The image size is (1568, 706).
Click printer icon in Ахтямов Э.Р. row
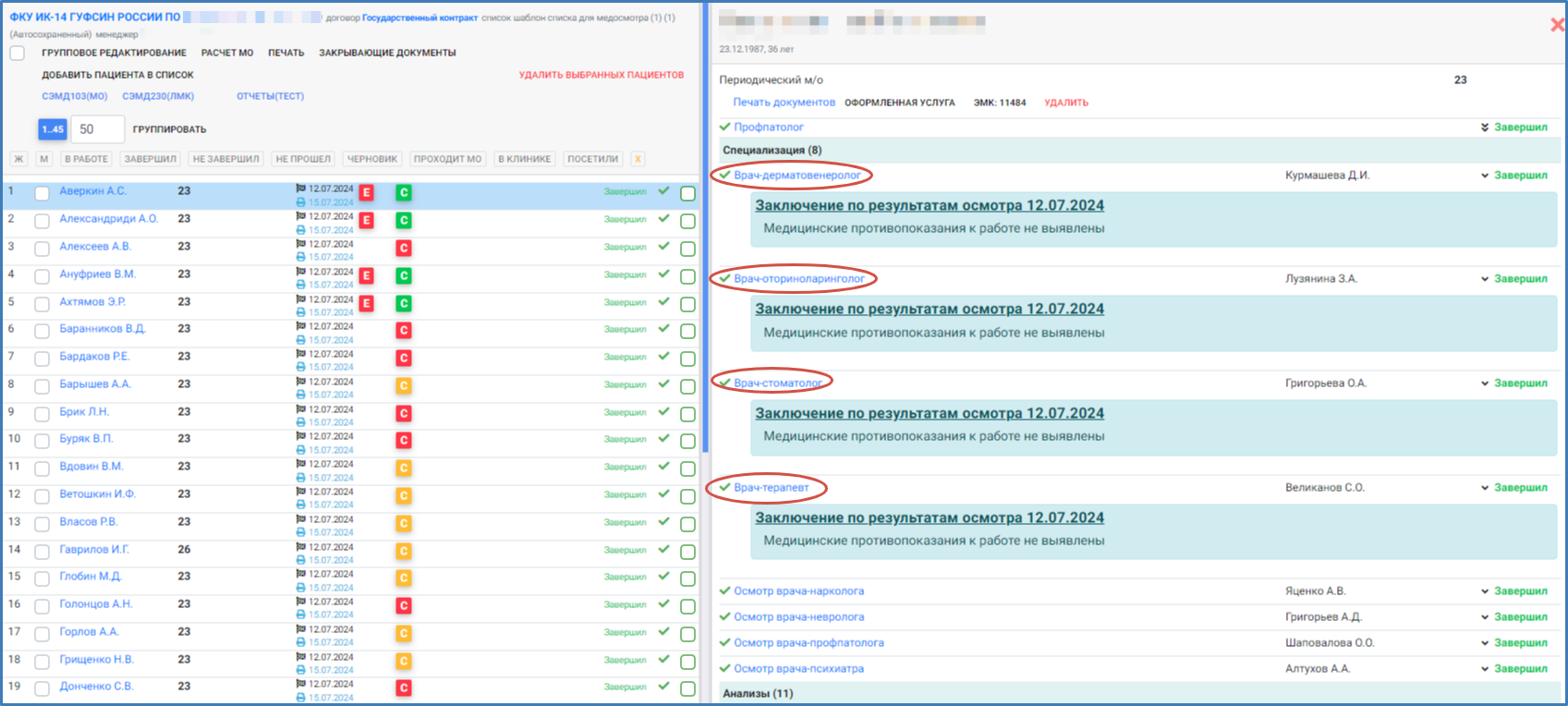[x=300, y=312]
